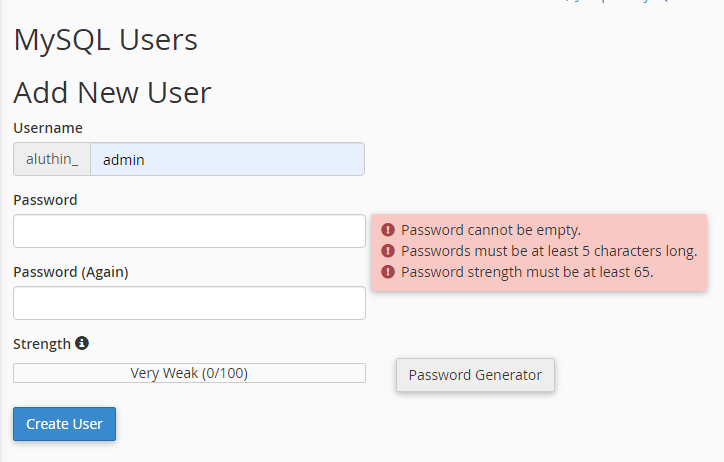This screenshot has height=462, width=724.
Task: Click the "aluthin_" username prefix box
Action: (x=52, y=159)
